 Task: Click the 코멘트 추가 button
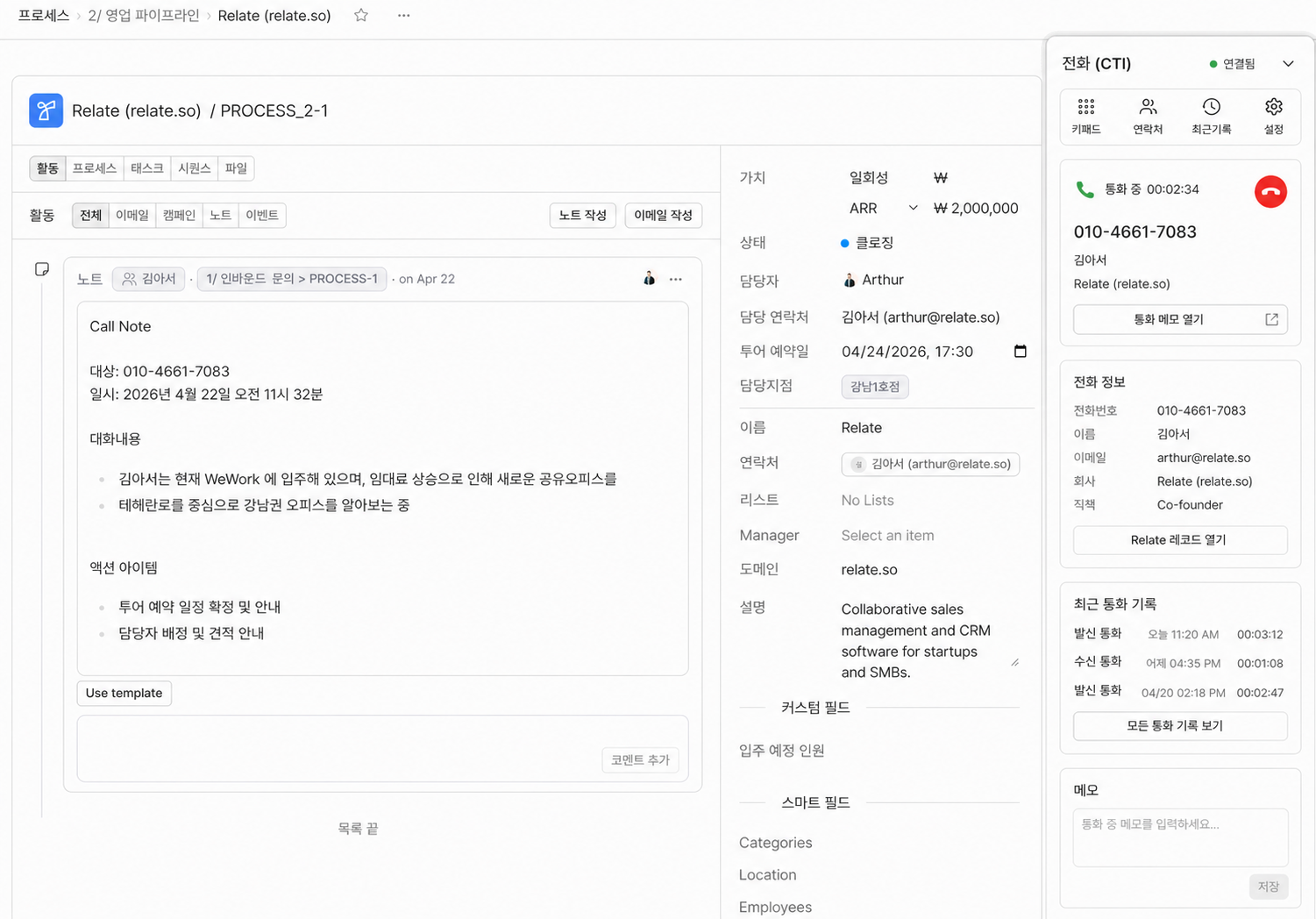[x=640, y=760]
